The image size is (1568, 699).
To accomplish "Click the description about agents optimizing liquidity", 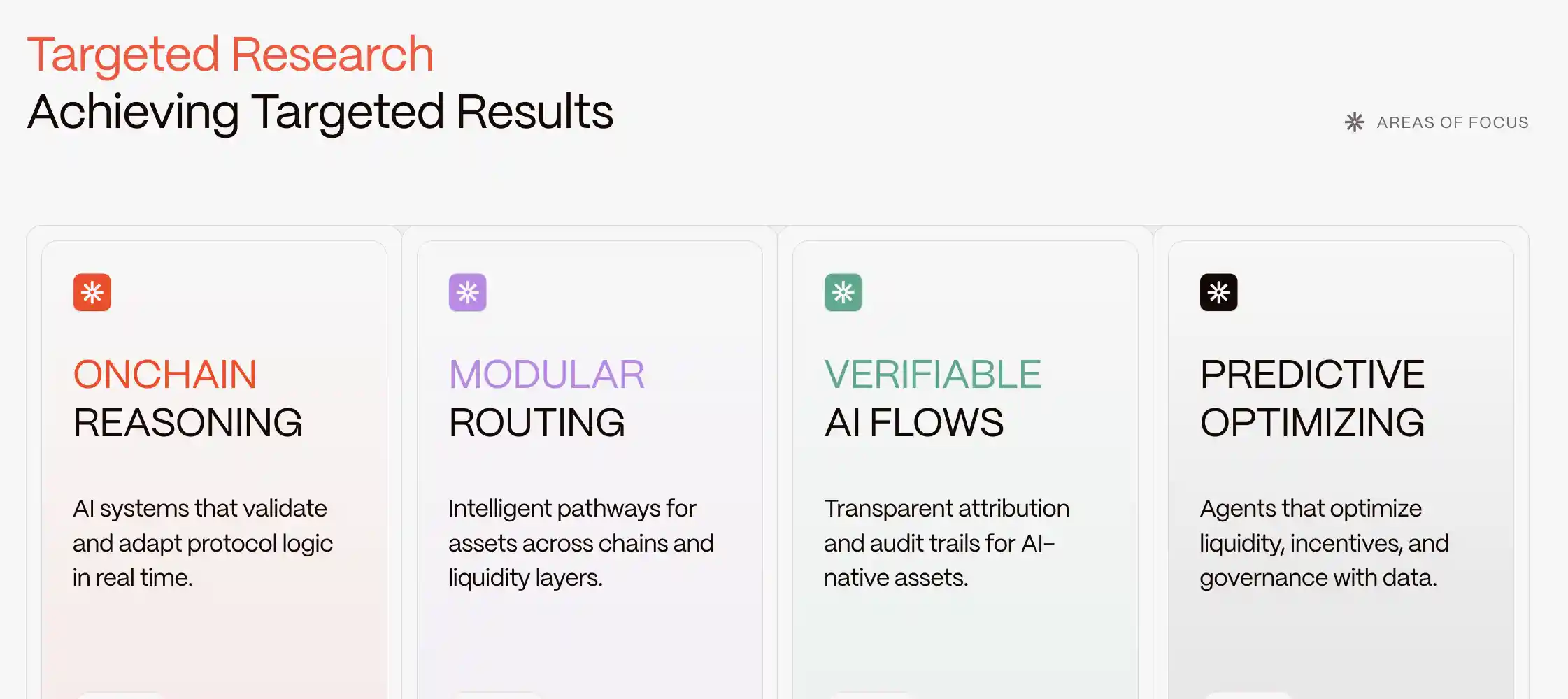I will pos(1323,542).
